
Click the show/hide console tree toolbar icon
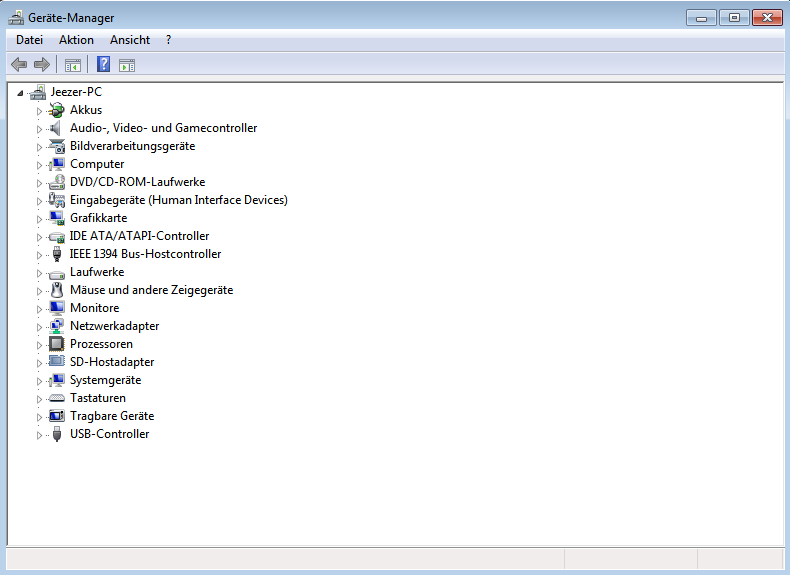[73, 65]
